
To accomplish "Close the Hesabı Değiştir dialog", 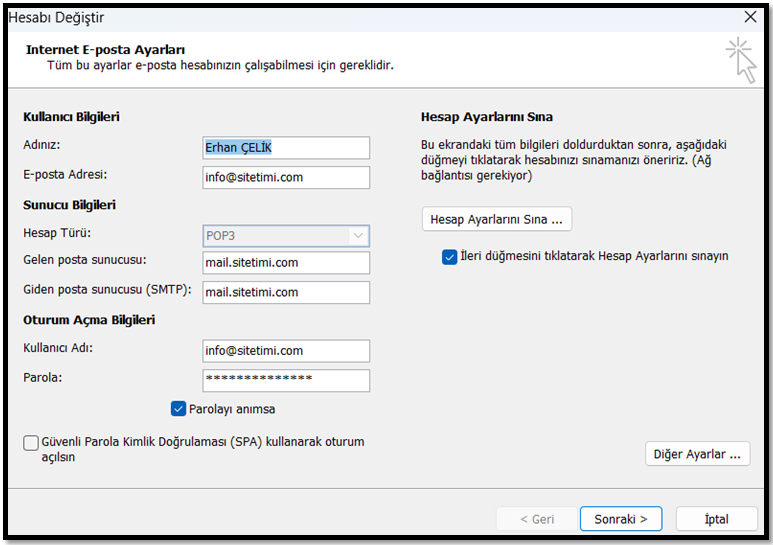I will pyautogui.click(x=750, y=17).
